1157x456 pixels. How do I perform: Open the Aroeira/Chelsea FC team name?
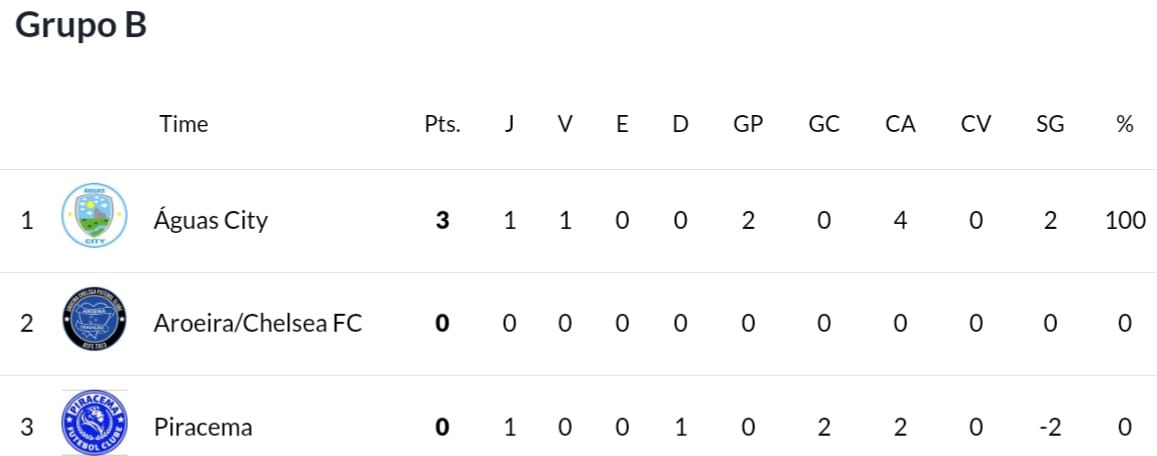pos(258,323)
